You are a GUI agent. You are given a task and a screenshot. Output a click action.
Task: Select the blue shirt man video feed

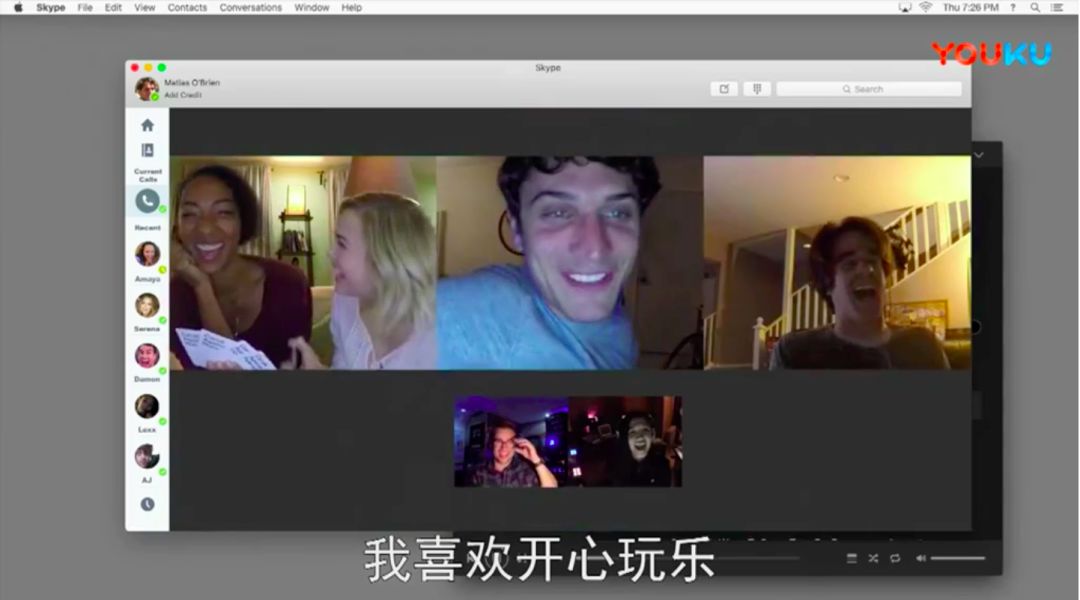[570, 262]
